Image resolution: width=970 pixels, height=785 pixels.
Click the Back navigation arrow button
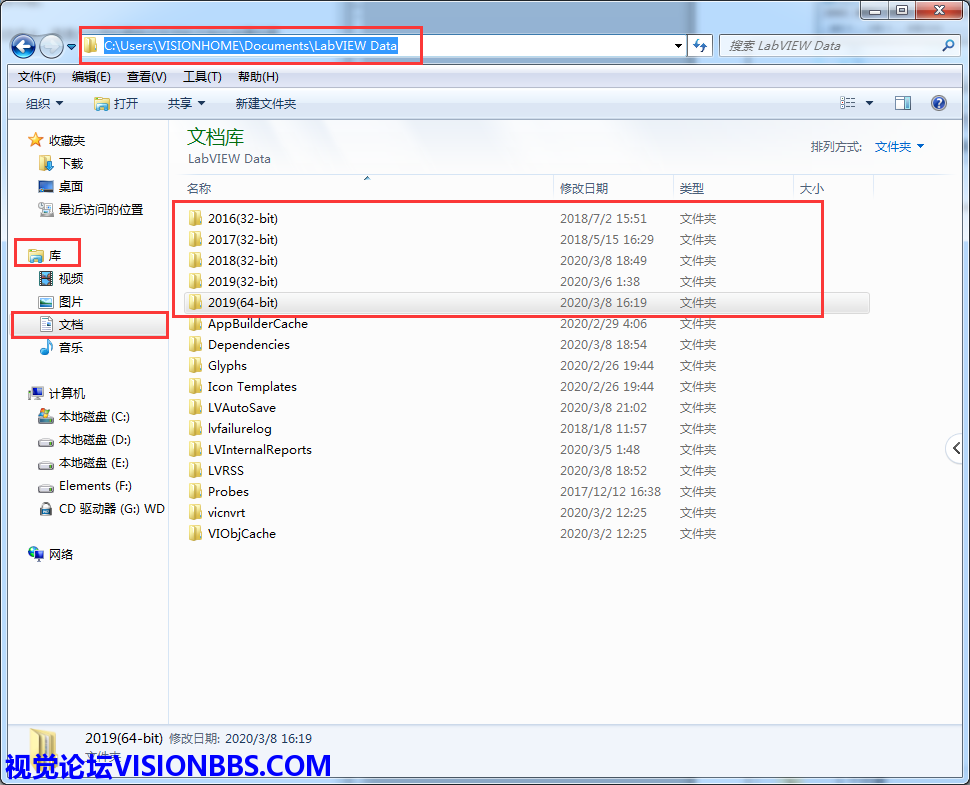23,46
